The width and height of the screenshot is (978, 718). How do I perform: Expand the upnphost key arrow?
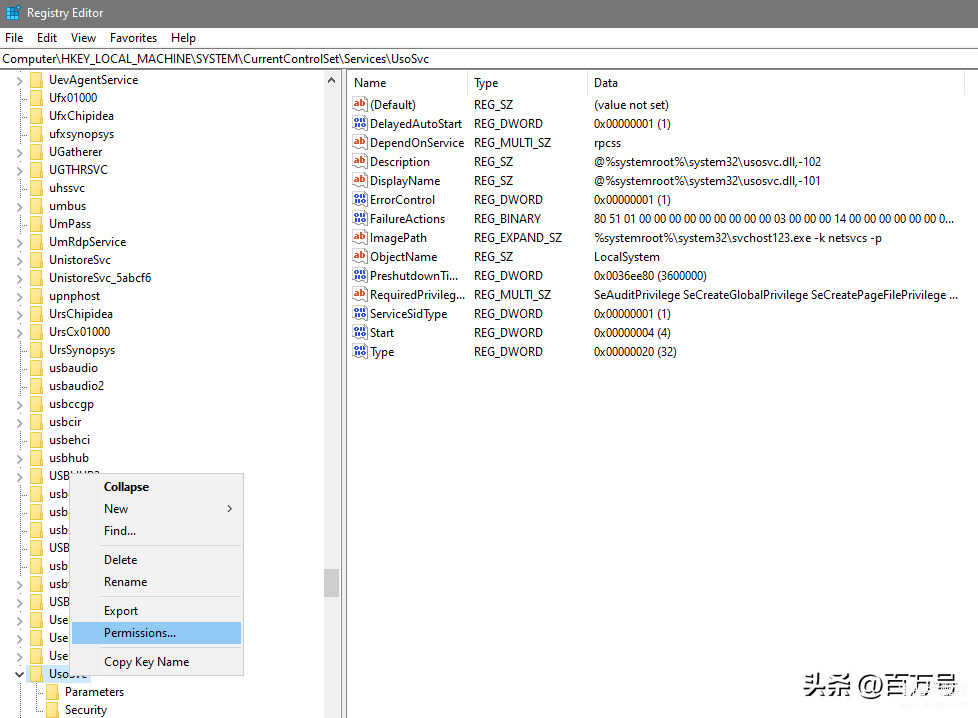click(19, 296)
